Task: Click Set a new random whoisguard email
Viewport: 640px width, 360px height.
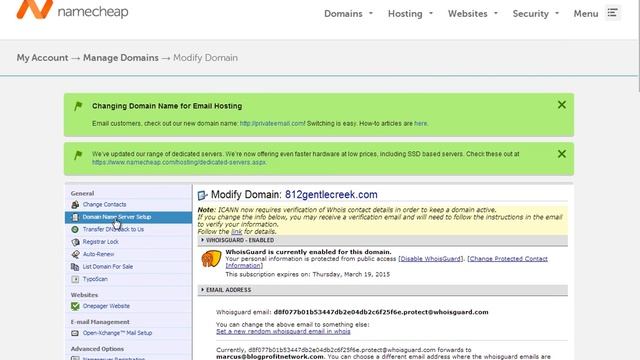Action: pyautogui.click(x=283, y=331)
